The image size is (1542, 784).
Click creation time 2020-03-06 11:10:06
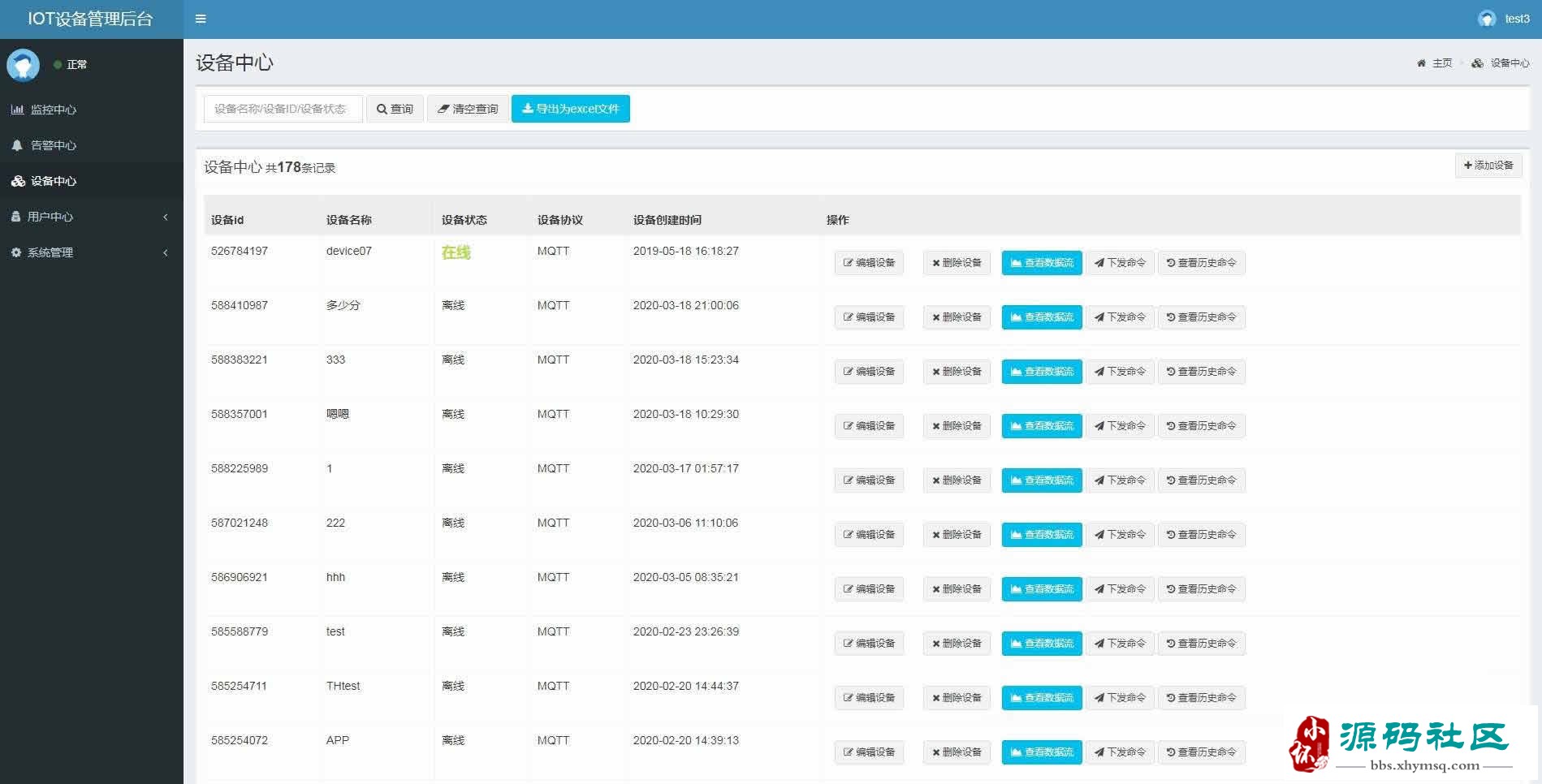click(685, 523)
